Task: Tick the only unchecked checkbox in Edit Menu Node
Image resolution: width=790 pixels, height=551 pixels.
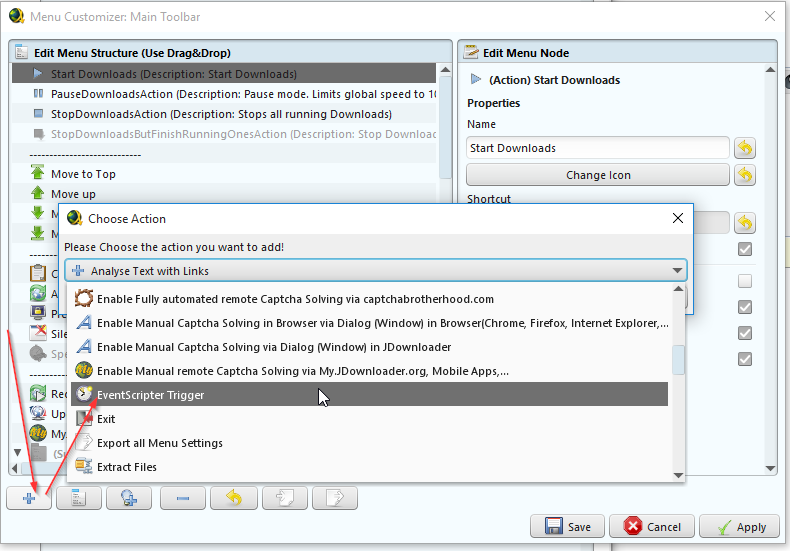Action: point(745,281)
